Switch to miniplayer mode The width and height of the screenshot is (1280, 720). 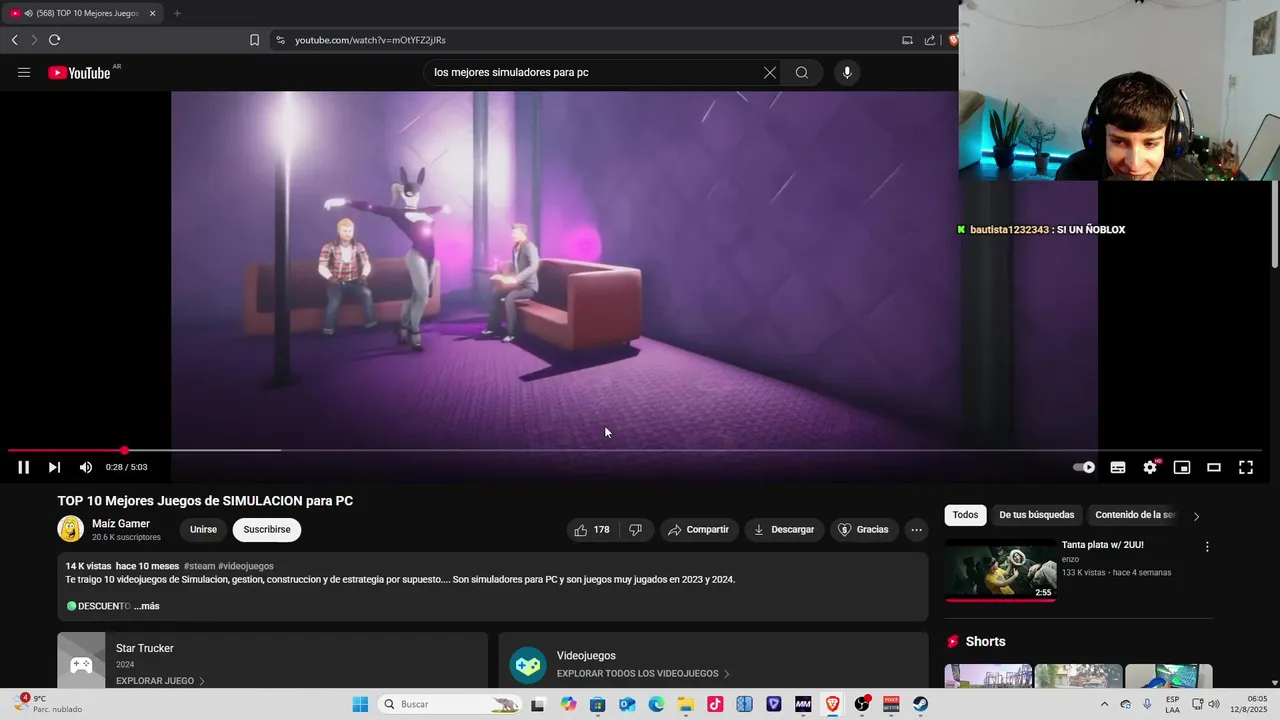pos(1182,467)
